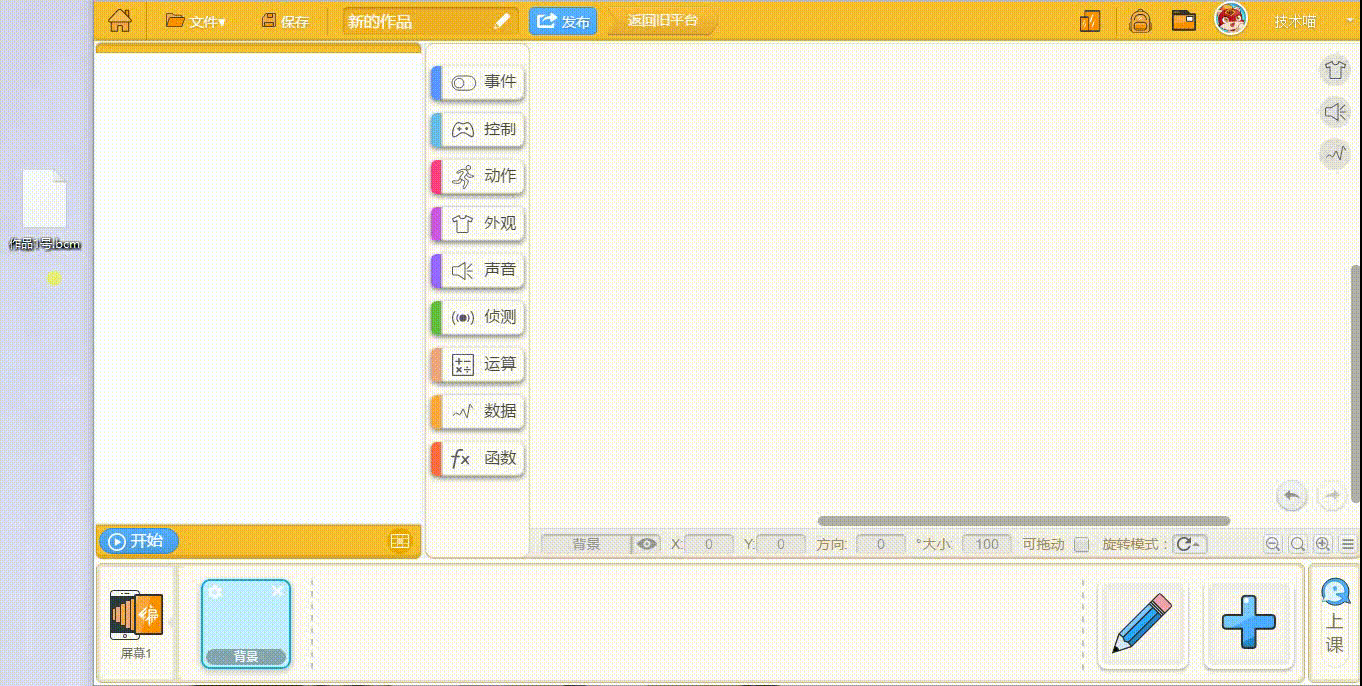The height and width of the screenshot is (686, 1362).
Task: Open the backpack icon in the header
Action: click(x=1140, y=21)
